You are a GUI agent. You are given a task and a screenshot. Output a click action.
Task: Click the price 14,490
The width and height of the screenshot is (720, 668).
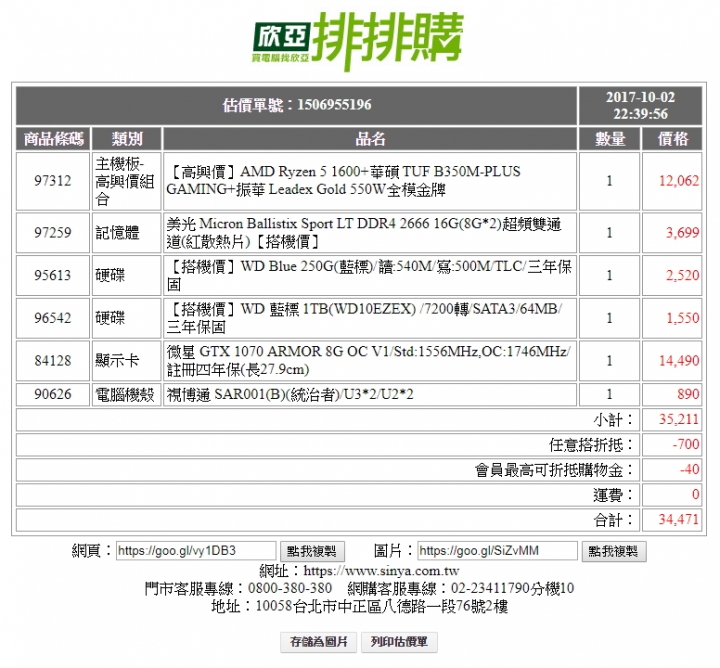(x=679, y=361)
